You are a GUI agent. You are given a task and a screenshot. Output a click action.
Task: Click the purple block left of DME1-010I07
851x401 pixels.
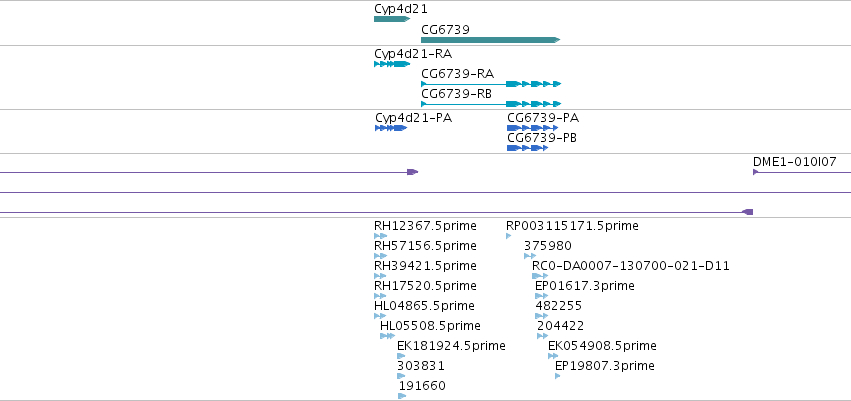tap(747, 212)
